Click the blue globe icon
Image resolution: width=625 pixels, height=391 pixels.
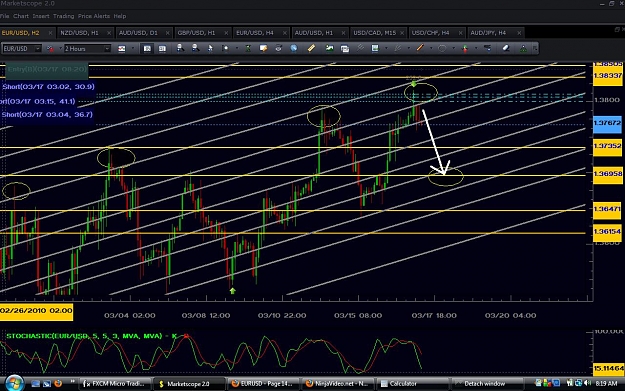(294, 48)
